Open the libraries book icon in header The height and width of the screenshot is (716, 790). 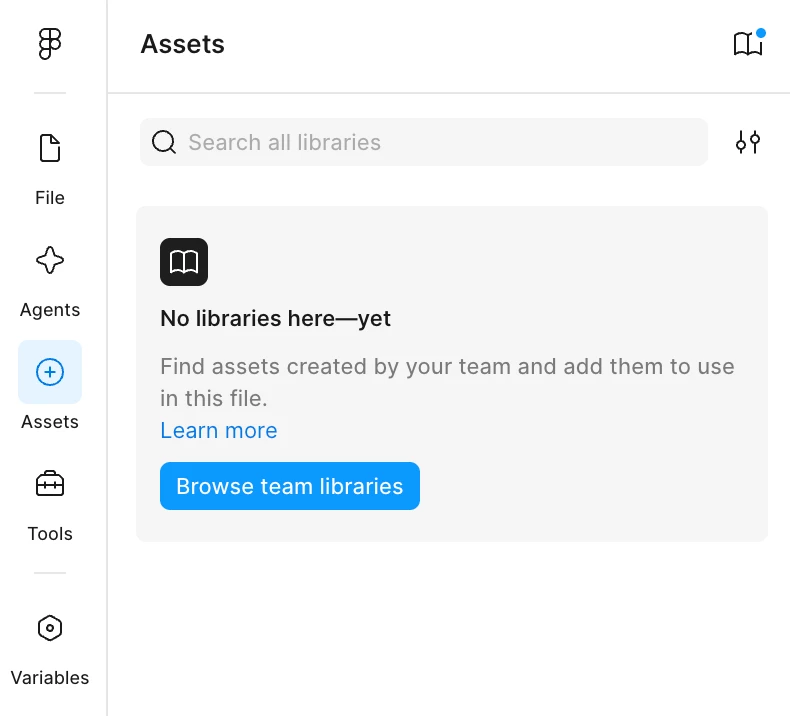(x=748, y=43)
